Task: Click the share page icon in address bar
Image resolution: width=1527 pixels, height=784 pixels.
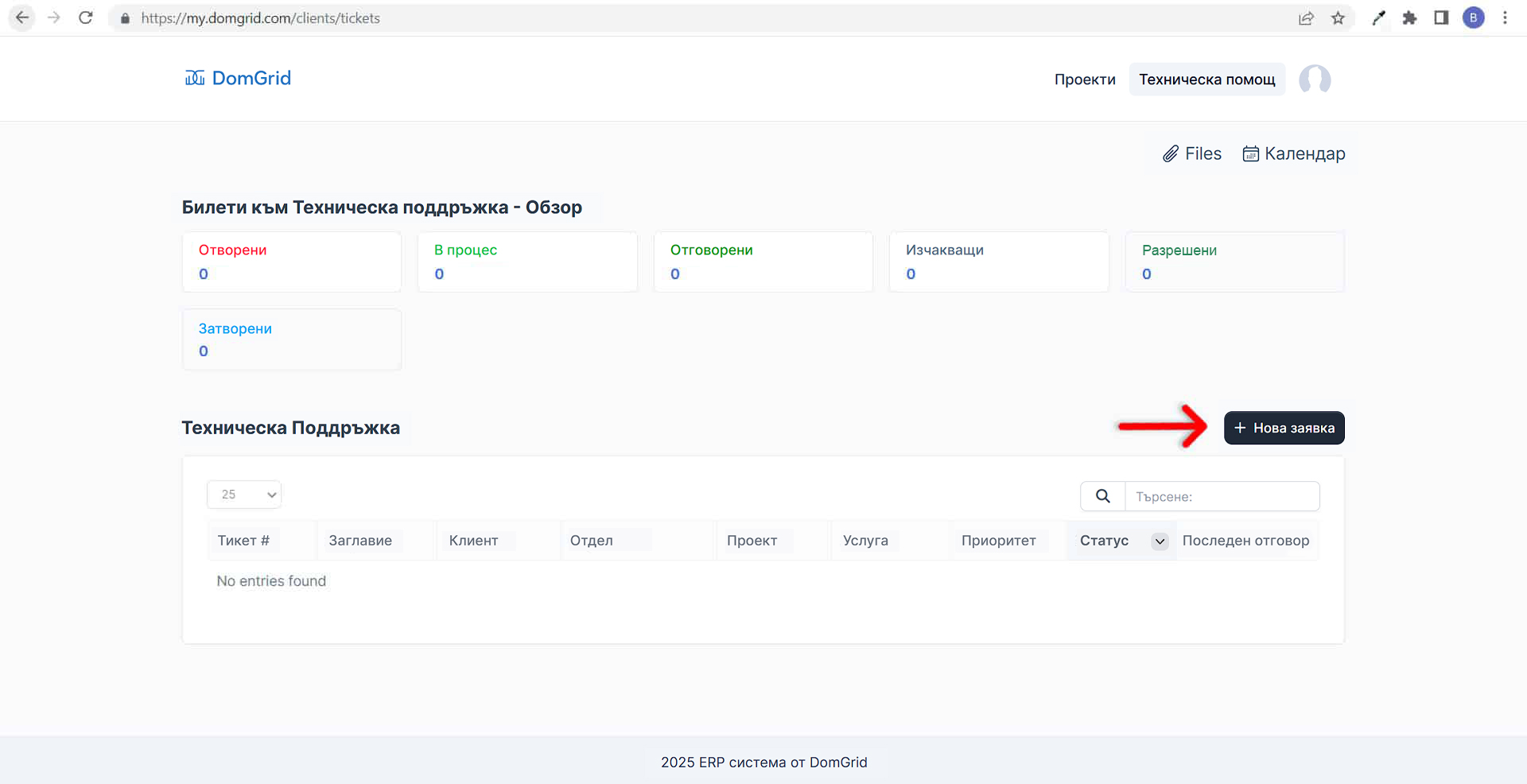Action: [x=1306, y=18]
